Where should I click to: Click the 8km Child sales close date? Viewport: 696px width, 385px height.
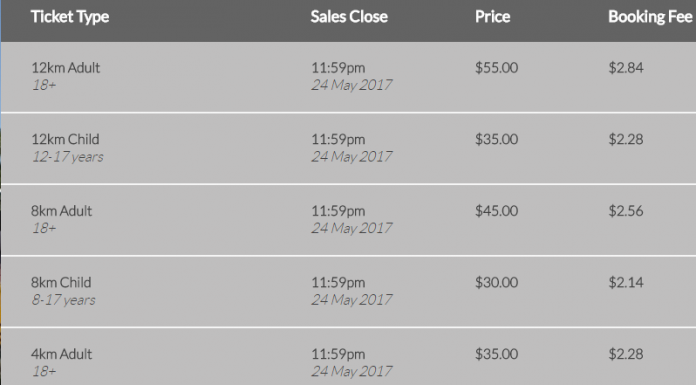point(352,300)
